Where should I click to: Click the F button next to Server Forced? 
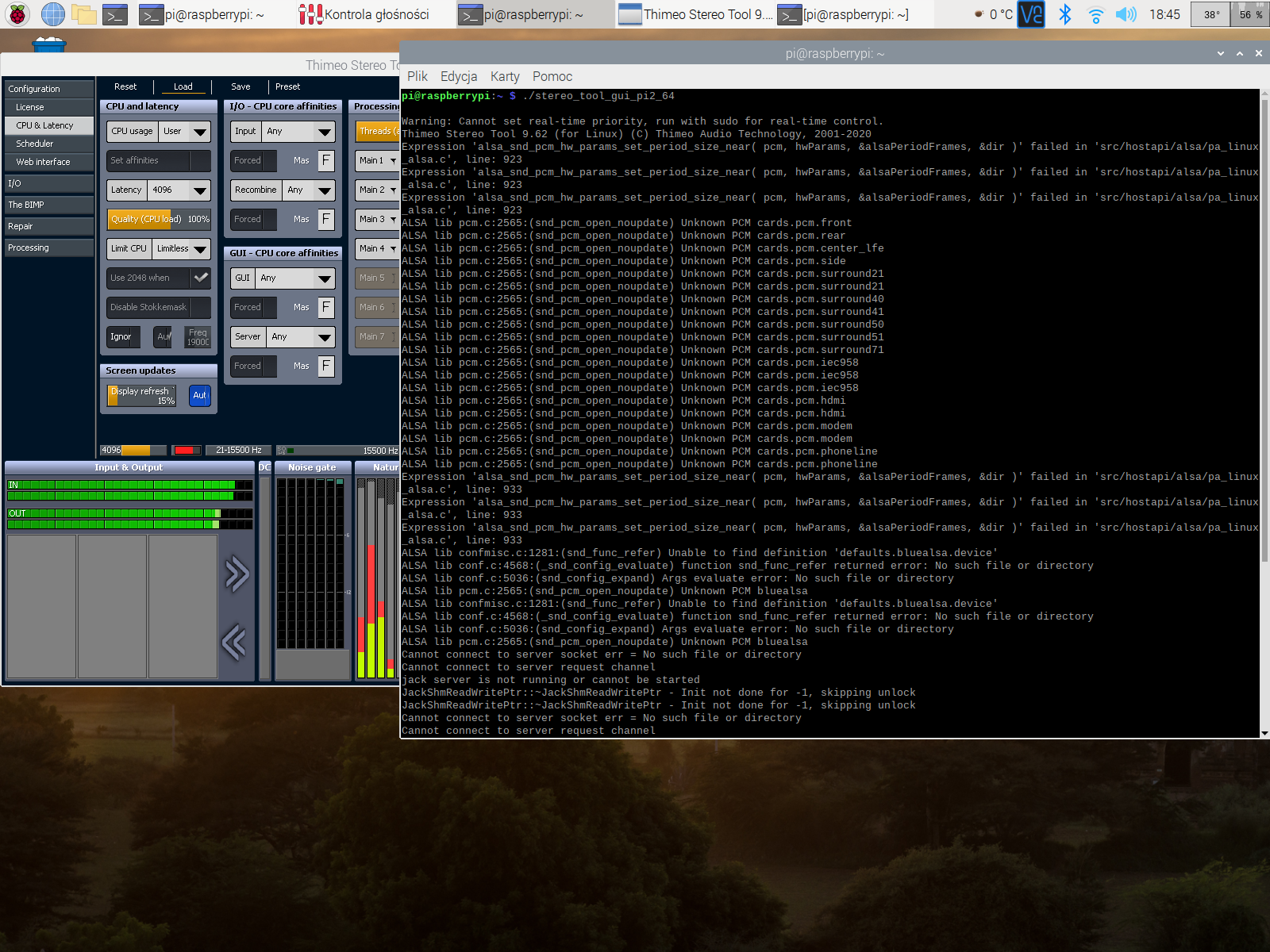tap(325, 366)
